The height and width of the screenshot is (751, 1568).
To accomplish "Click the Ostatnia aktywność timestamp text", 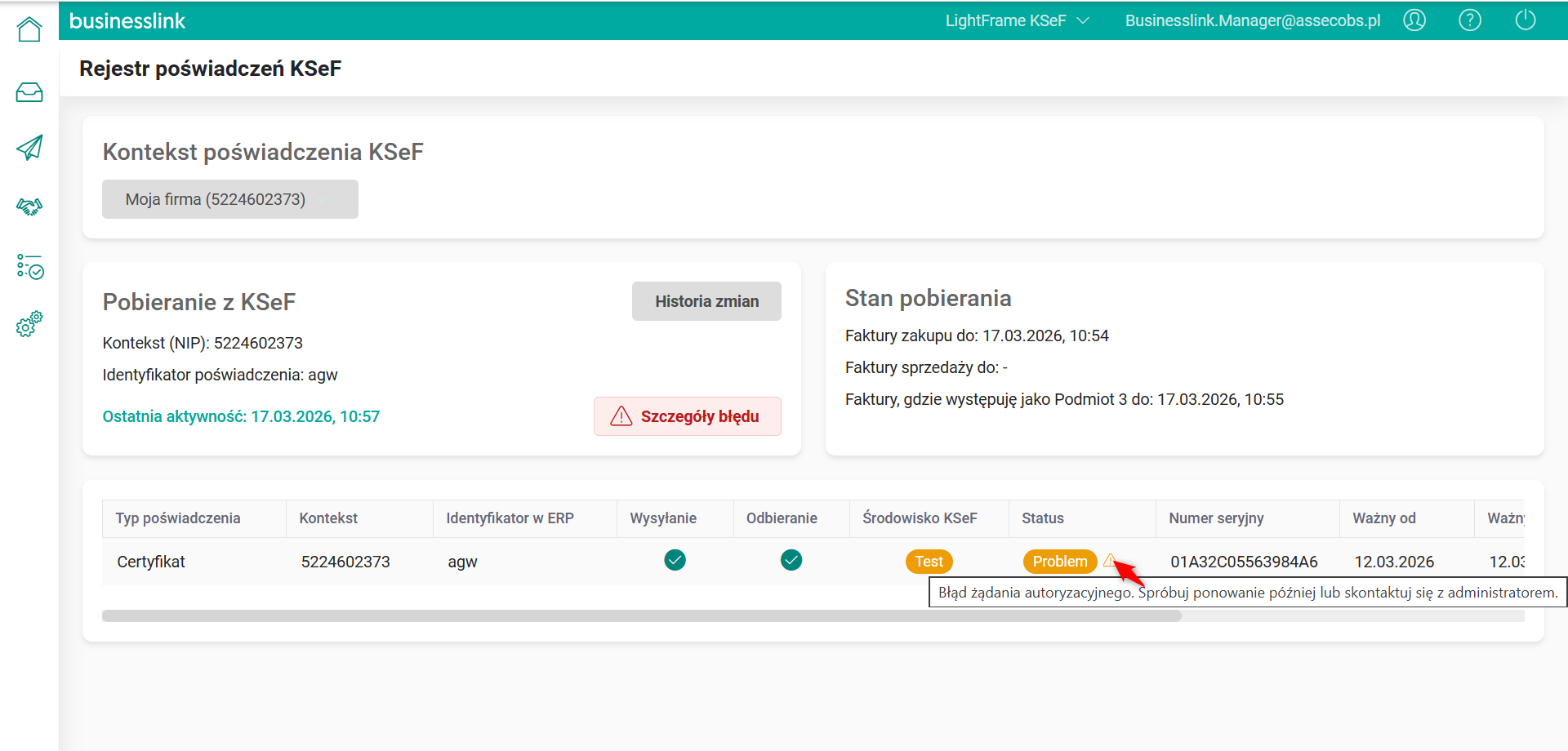I will pos(241,416).
